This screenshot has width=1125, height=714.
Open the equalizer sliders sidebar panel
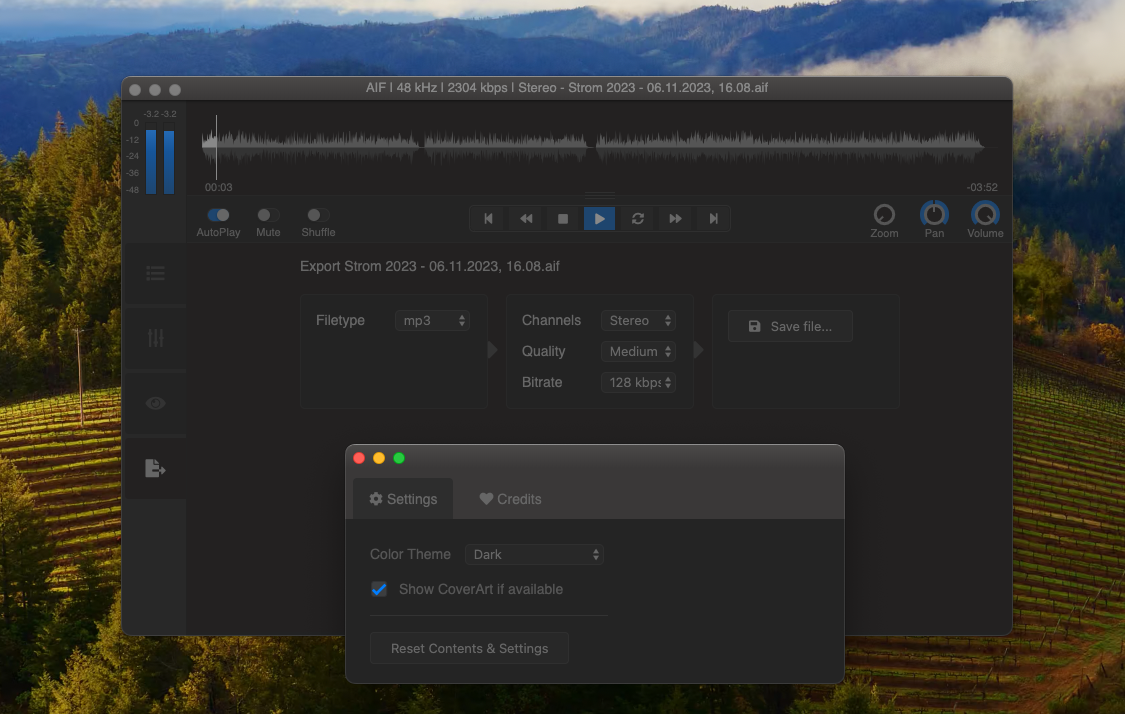click(x=155, y=338)
